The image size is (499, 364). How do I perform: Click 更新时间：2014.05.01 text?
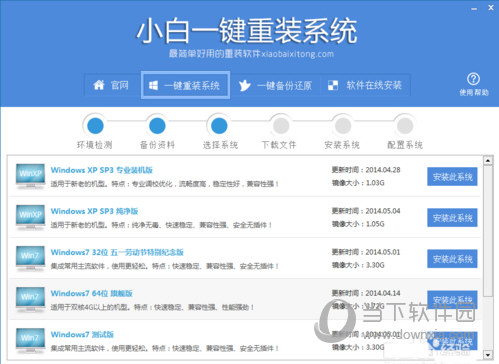366,252
